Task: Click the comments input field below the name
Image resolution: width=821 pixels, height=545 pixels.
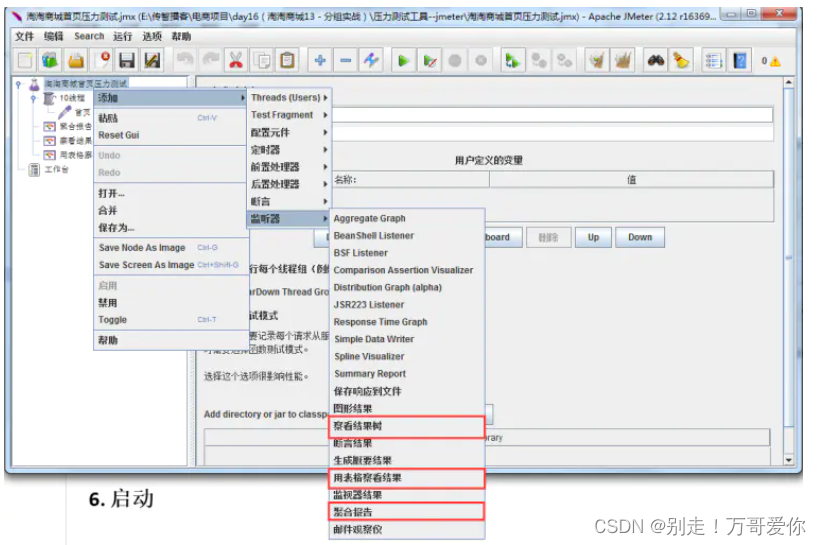Action: pos(552,133)
